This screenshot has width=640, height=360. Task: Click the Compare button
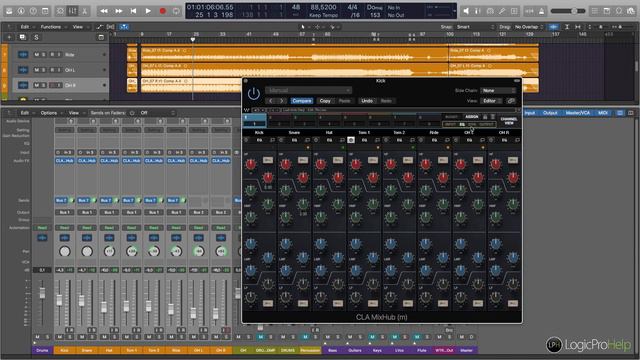(302, 101)
